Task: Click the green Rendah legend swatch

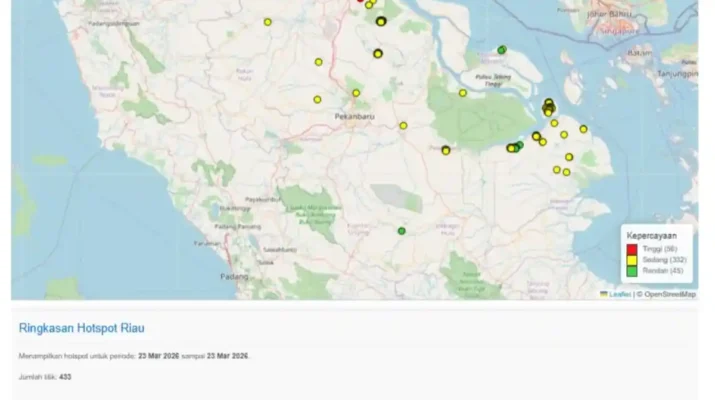Action: coord(632,270)
